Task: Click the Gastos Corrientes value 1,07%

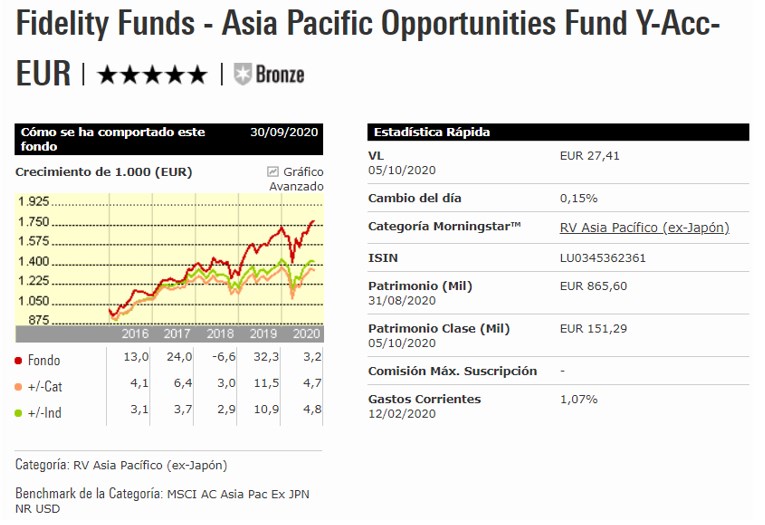Action: pos(579,399)
